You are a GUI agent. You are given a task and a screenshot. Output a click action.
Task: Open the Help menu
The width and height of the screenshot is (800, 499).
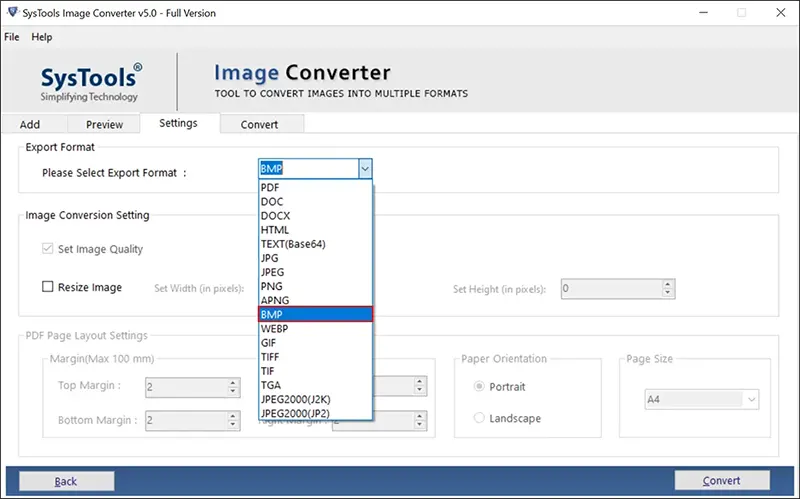pos(42,37)
